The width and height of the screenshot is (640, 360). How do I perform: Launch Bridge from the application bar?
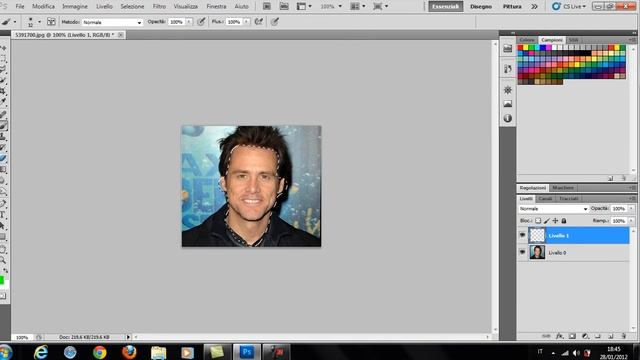tap(267, 6)
